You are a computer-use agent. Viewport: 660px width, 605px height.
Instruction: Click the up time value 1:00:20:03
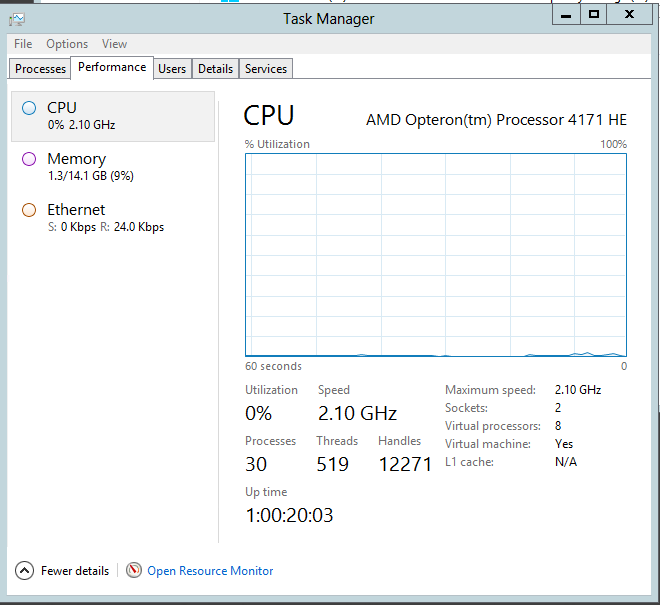click(289, 515)
